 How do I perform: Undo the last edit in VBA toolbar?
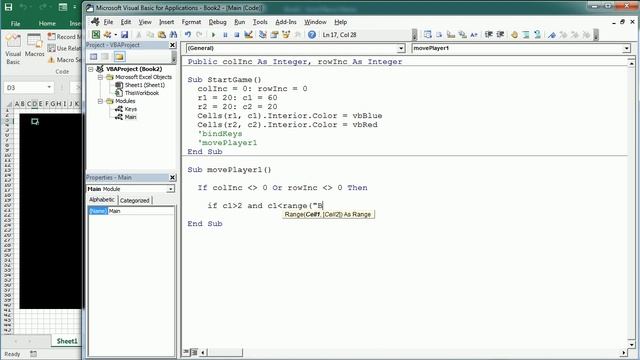pos(188,35)
